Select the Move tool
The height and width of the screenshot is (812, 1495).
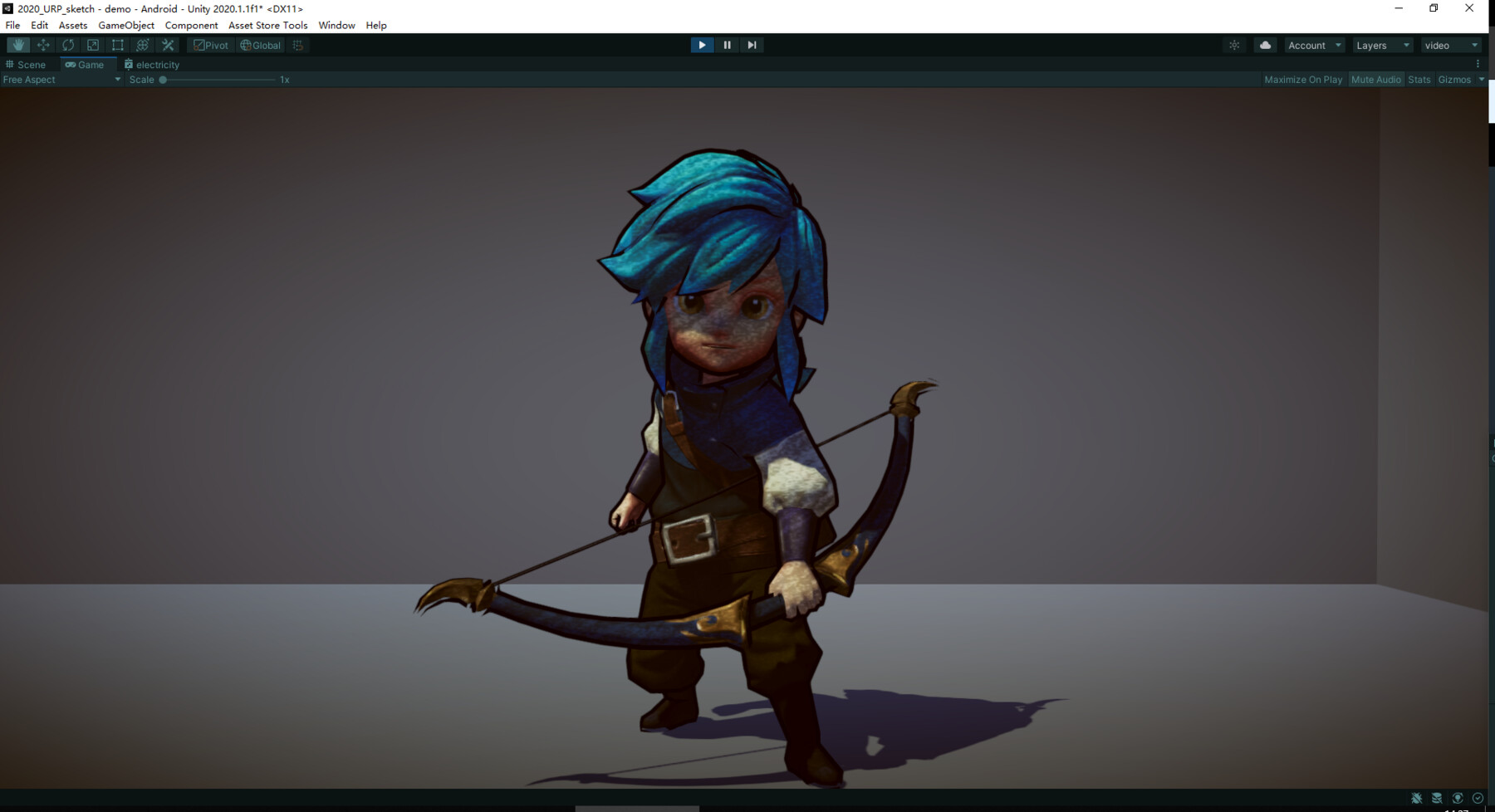coord(43,45)
